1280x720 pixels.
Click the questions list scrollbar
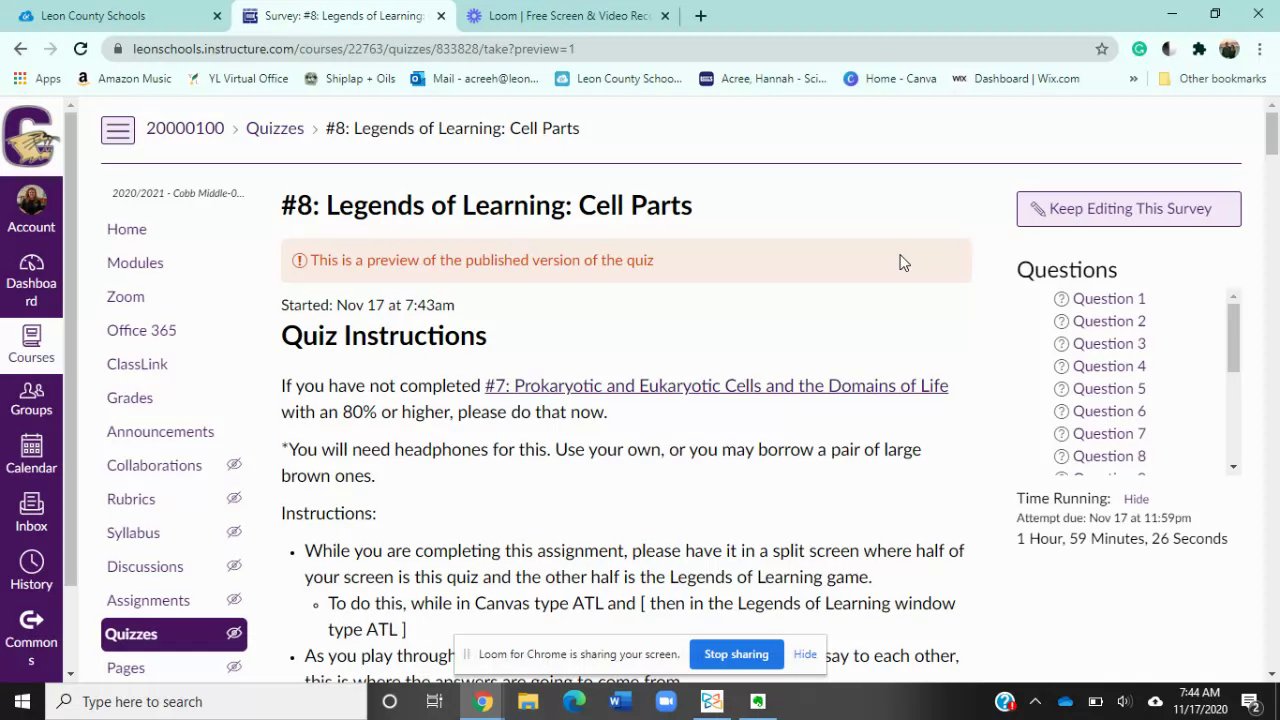tap(1233, 338)
